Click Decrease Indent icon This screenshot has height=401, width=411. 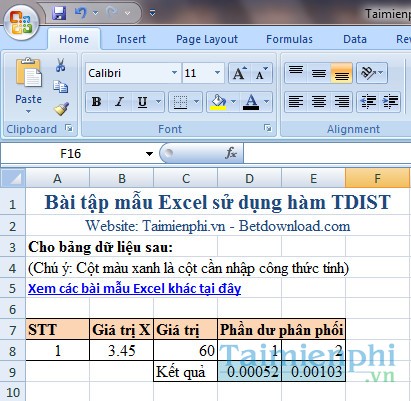pos(368,102)
